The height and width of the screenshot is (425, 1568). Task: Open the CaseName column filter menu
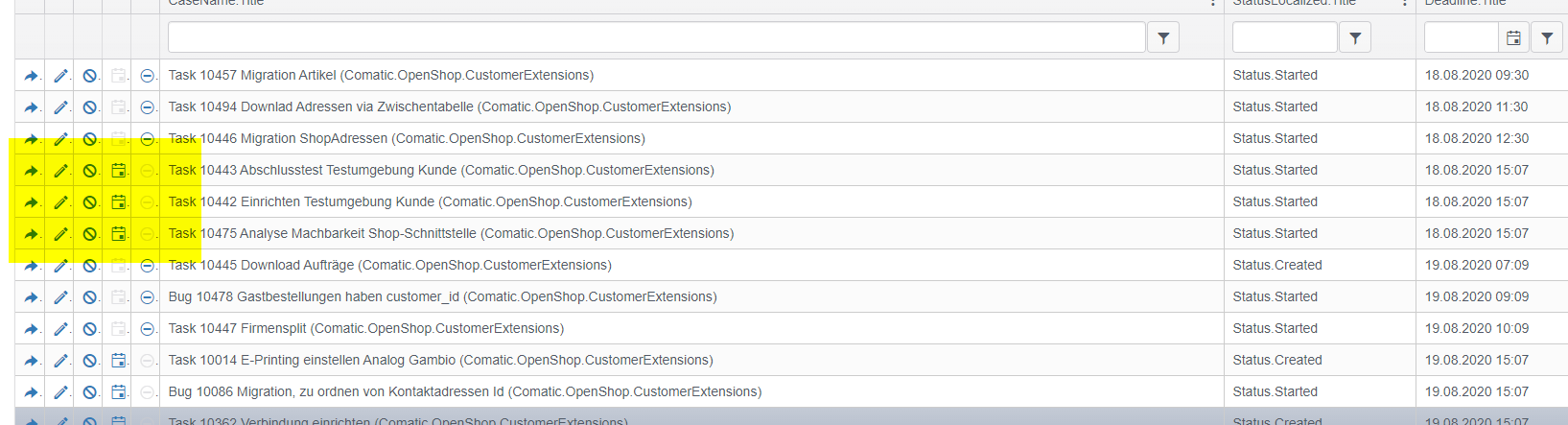1163,38
